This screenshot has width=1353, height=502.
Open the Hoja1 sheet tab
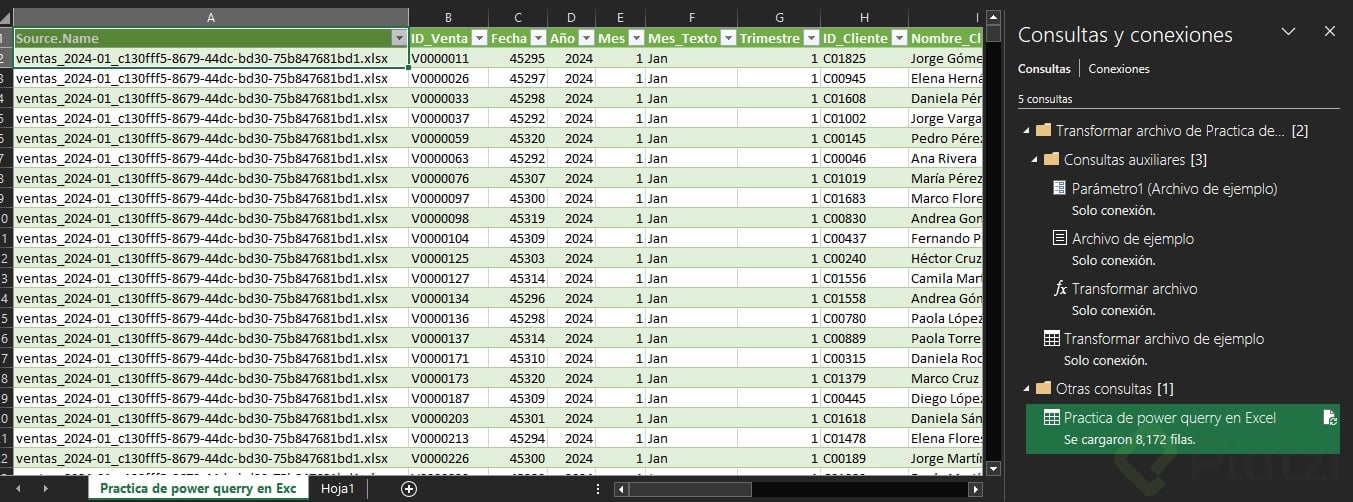click(337, 488)
